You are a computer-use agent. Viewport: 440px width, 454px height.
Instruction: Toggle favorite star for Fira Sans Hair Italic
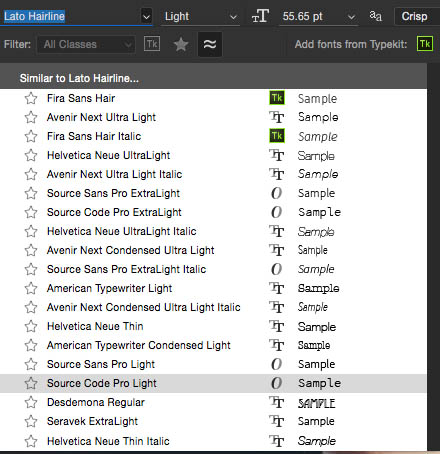click(x=31, y=136)
